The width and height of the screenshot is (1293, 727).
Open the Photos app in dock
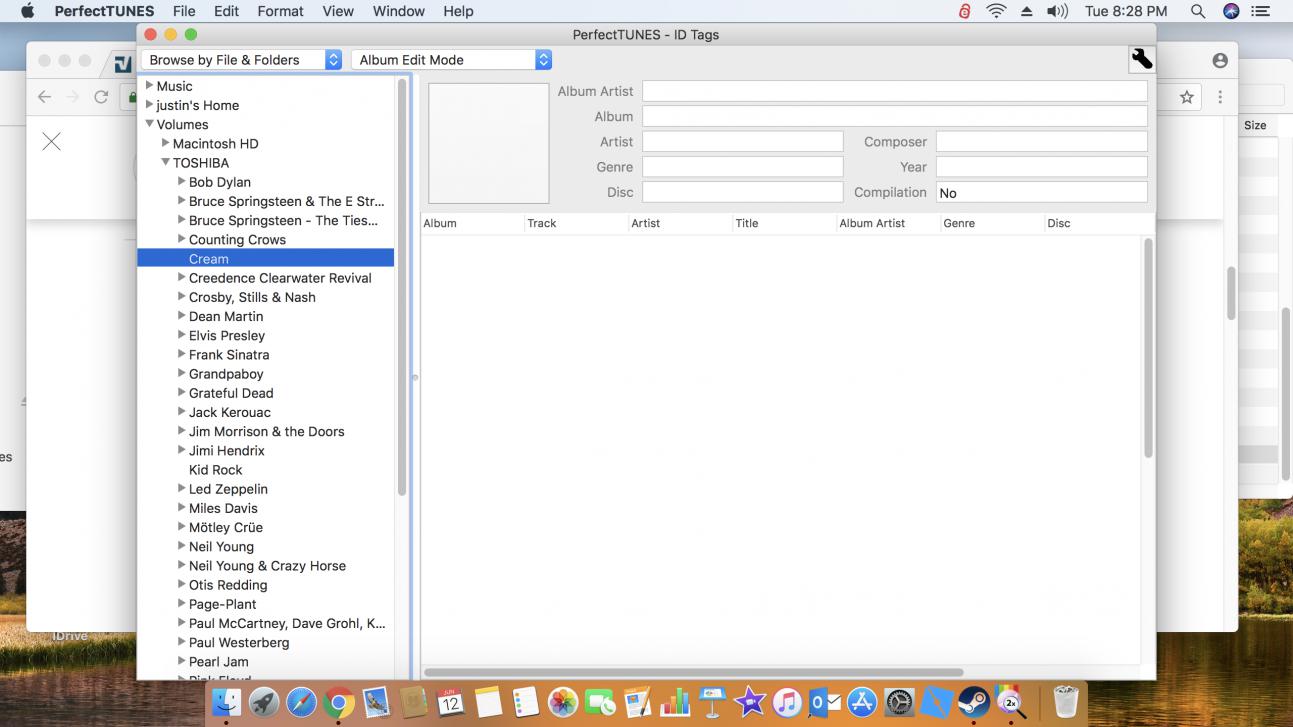pyautogui.click(x=563, y=703)
